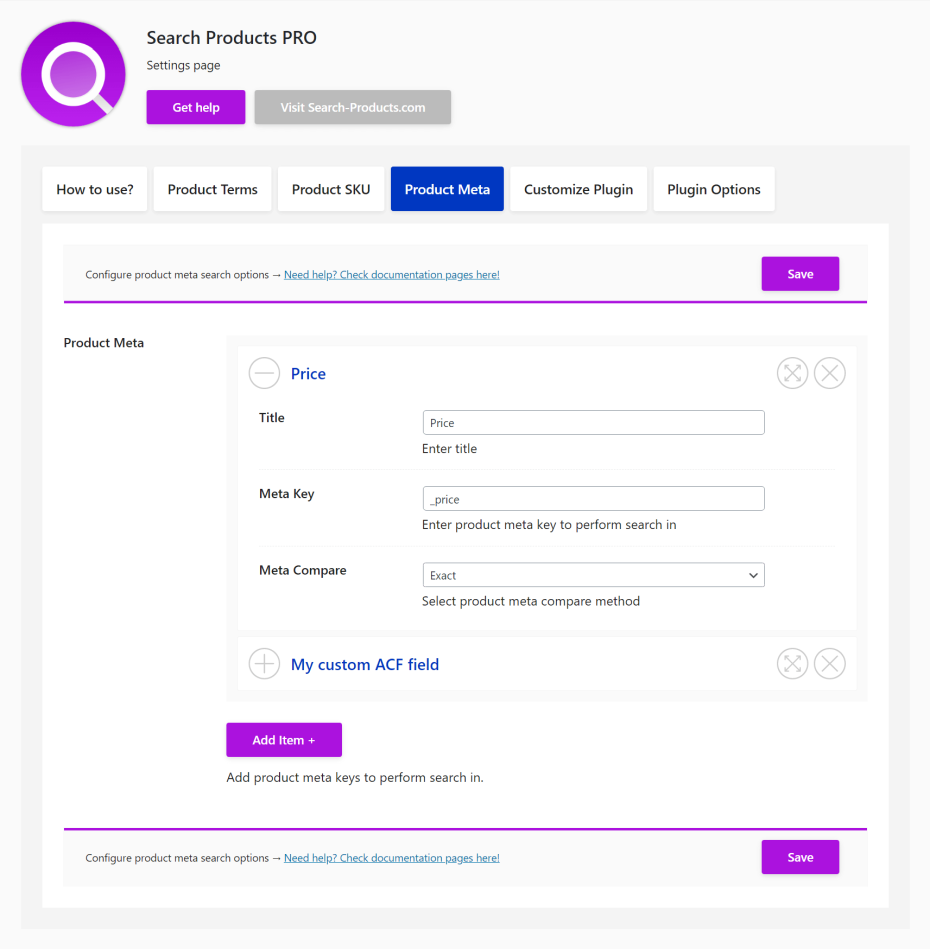
Task: Click into the Meta Key field
Action: pos(593,499)
